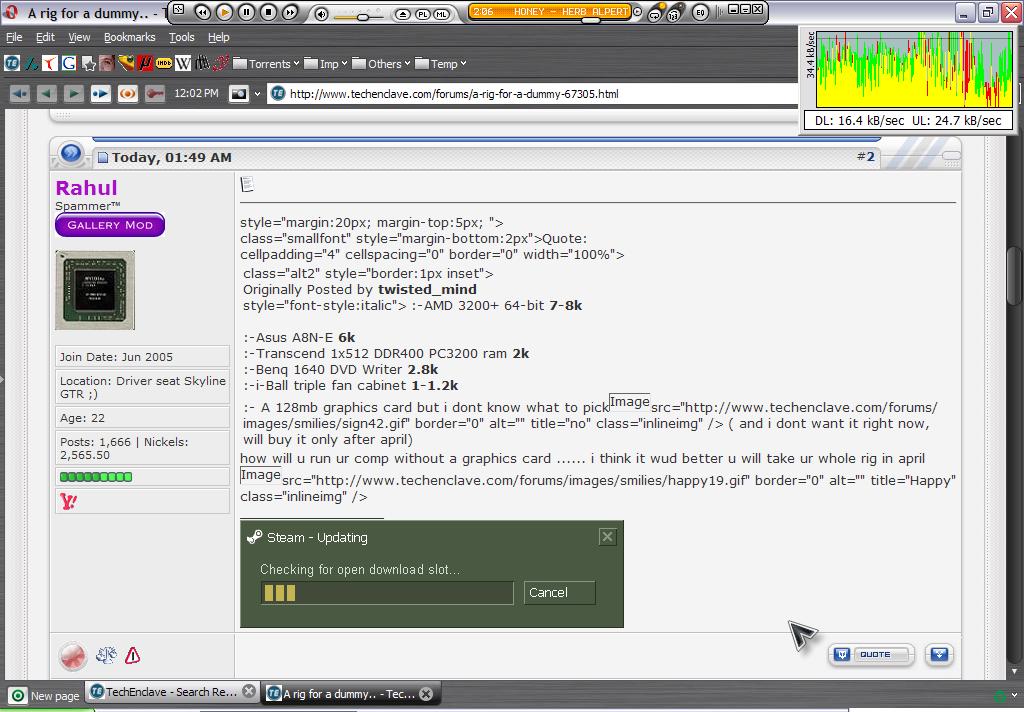The width and height of the screenshot is (1024, 712).
Task: Stop the Winamp playback
Action: 268,12
